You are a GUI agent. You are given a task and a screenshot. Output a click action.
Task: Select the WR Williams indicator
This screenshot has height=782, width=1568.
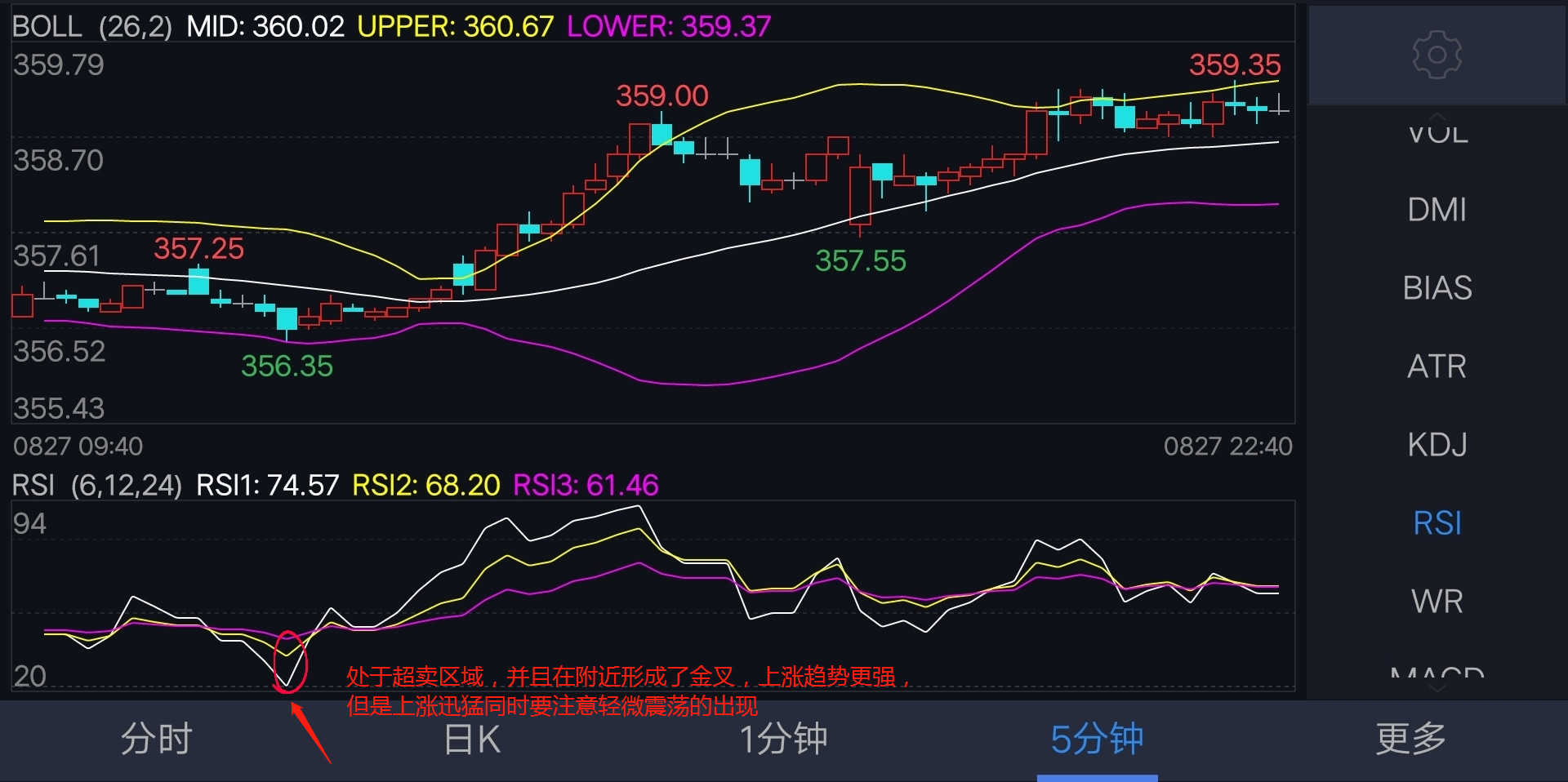tap(1437, 602)
